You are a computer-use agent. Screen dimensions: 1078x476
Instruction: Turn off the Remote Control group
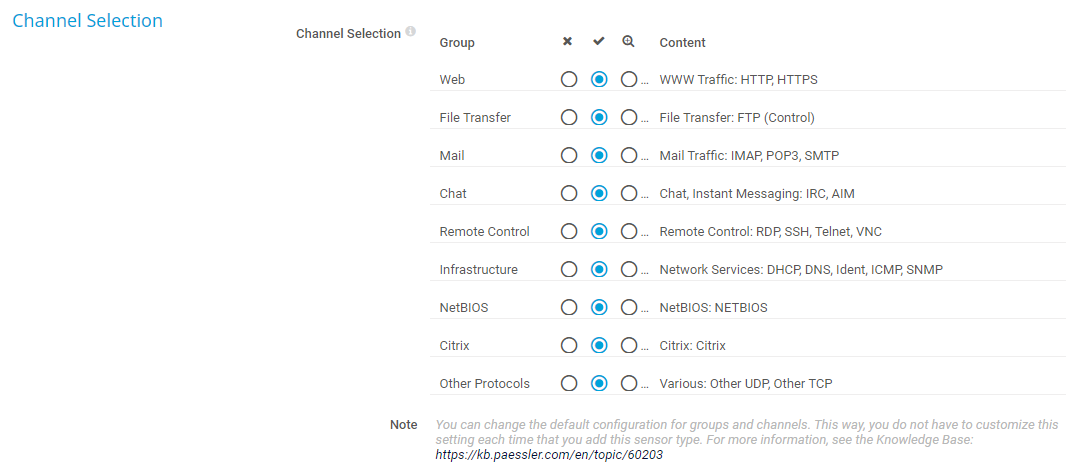[569, 232]
